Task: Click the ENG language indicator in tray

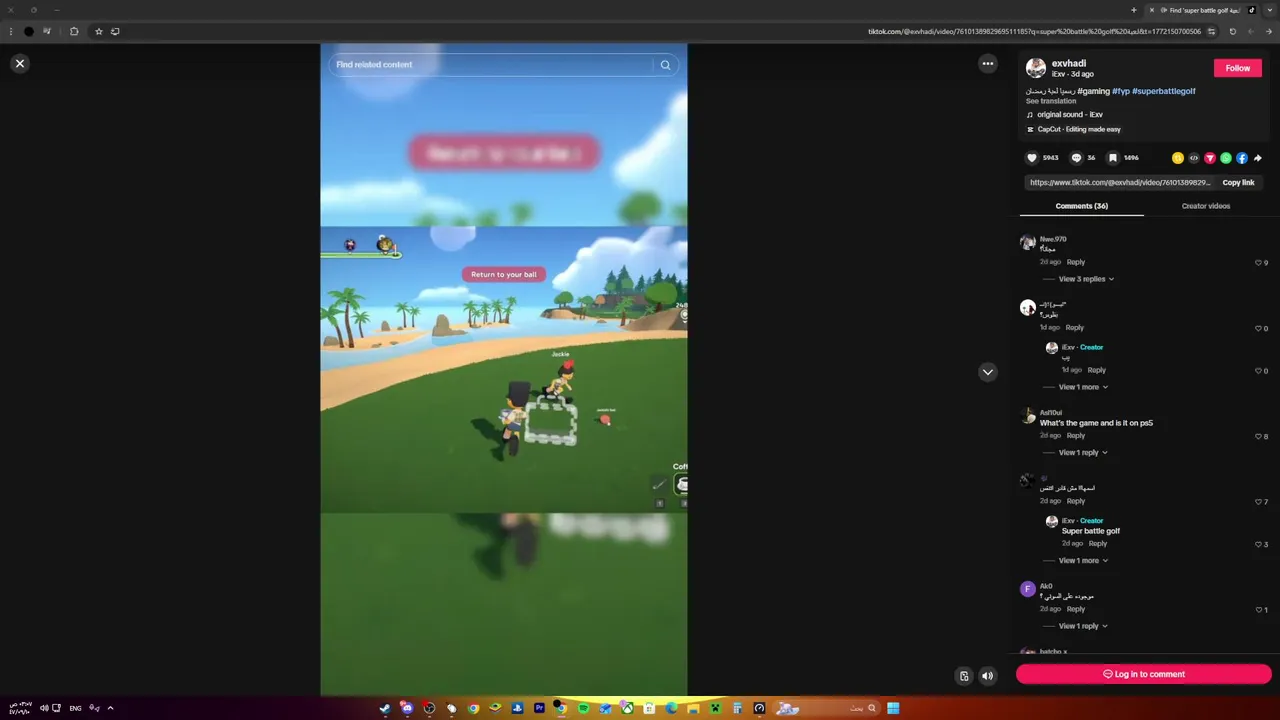Action: 75,708
